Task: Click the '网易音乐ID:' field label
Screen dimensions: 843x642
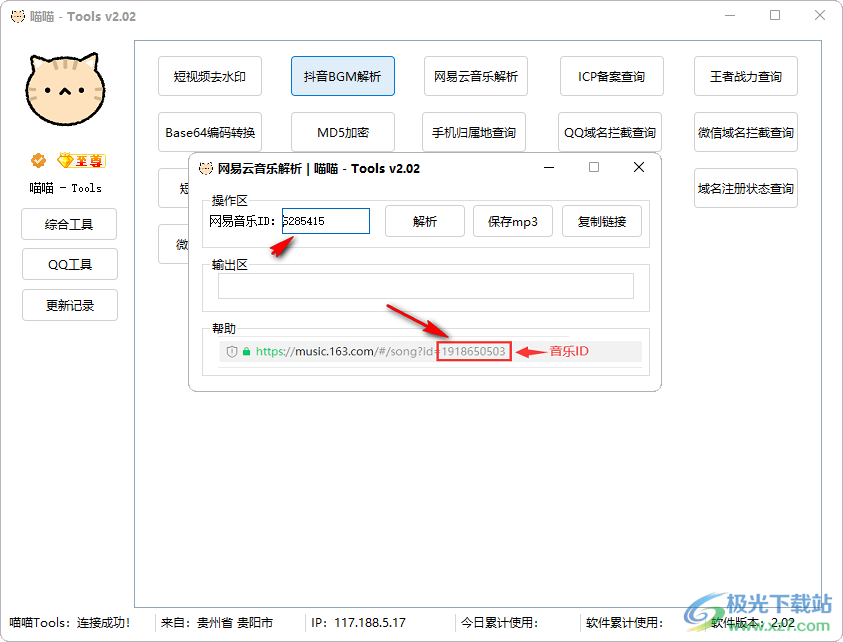Action: (x=242, y=221)
